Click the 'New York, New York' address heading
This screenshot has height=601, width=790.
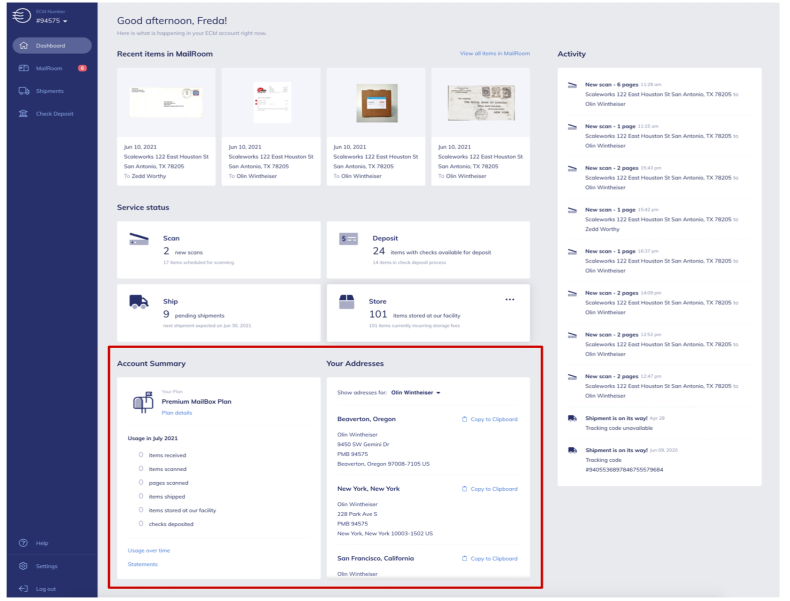tap(368, 489)
